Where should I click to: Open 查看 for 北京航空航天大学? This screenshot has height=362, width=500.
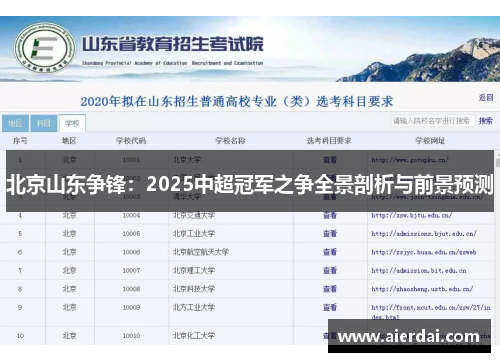(x=330, y=252)
